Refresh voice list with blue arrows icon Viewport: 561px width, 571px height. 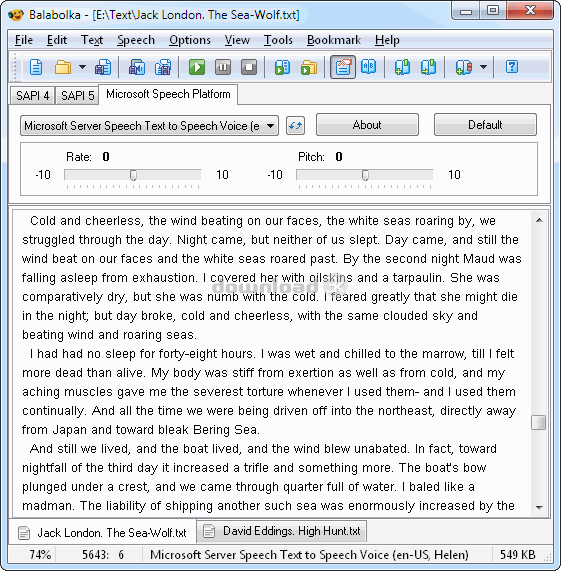click(x=295, y=126)
